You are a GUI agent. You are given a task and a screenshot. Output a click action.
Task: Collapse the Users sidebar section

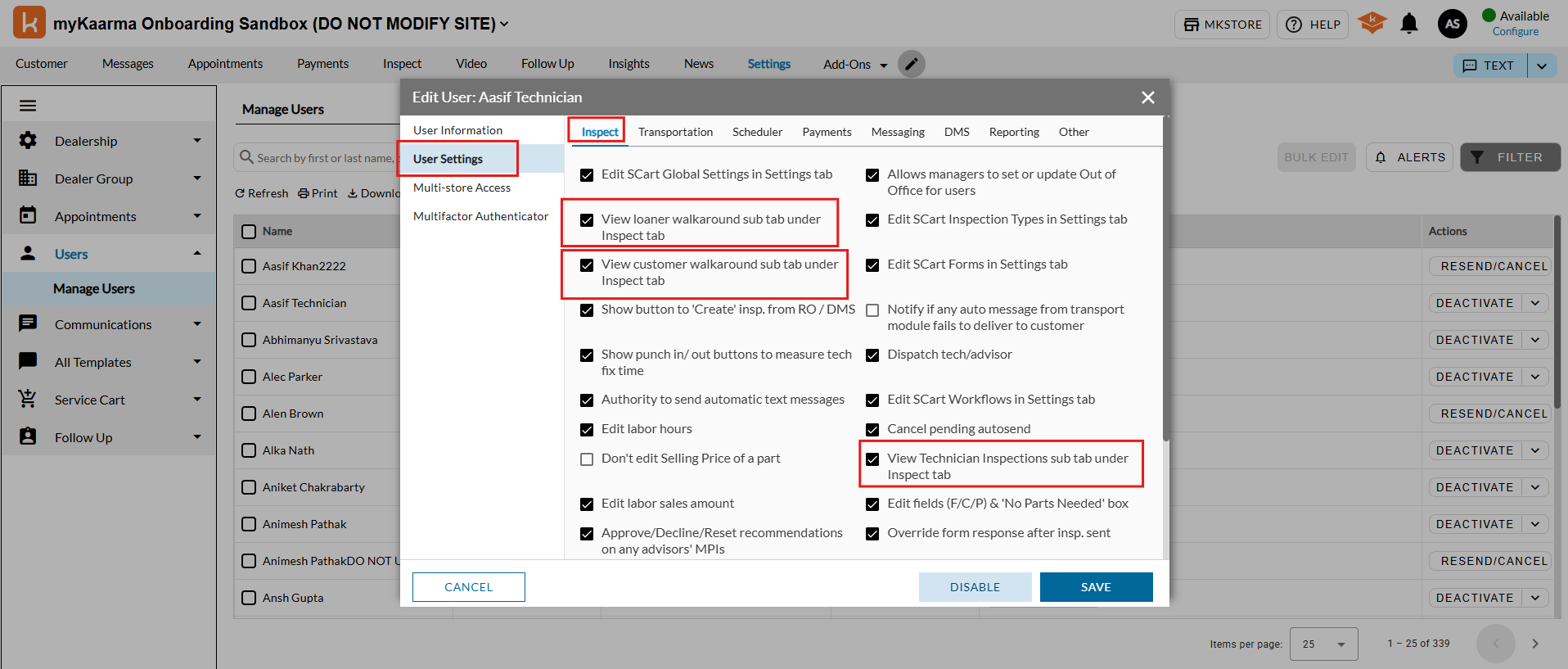197,254
